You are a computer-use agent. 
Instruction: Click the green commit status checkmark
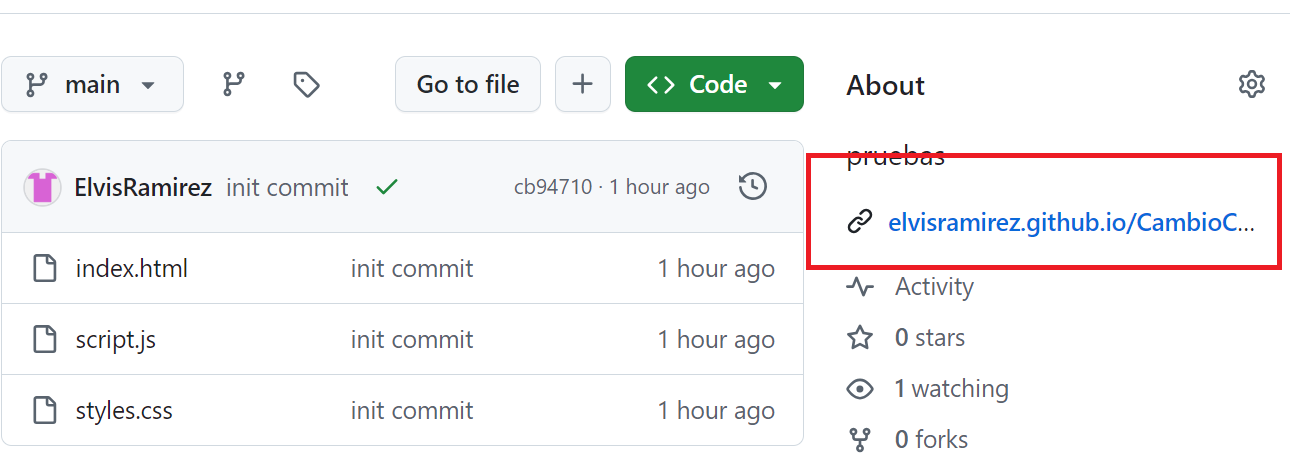click(385, 187)
